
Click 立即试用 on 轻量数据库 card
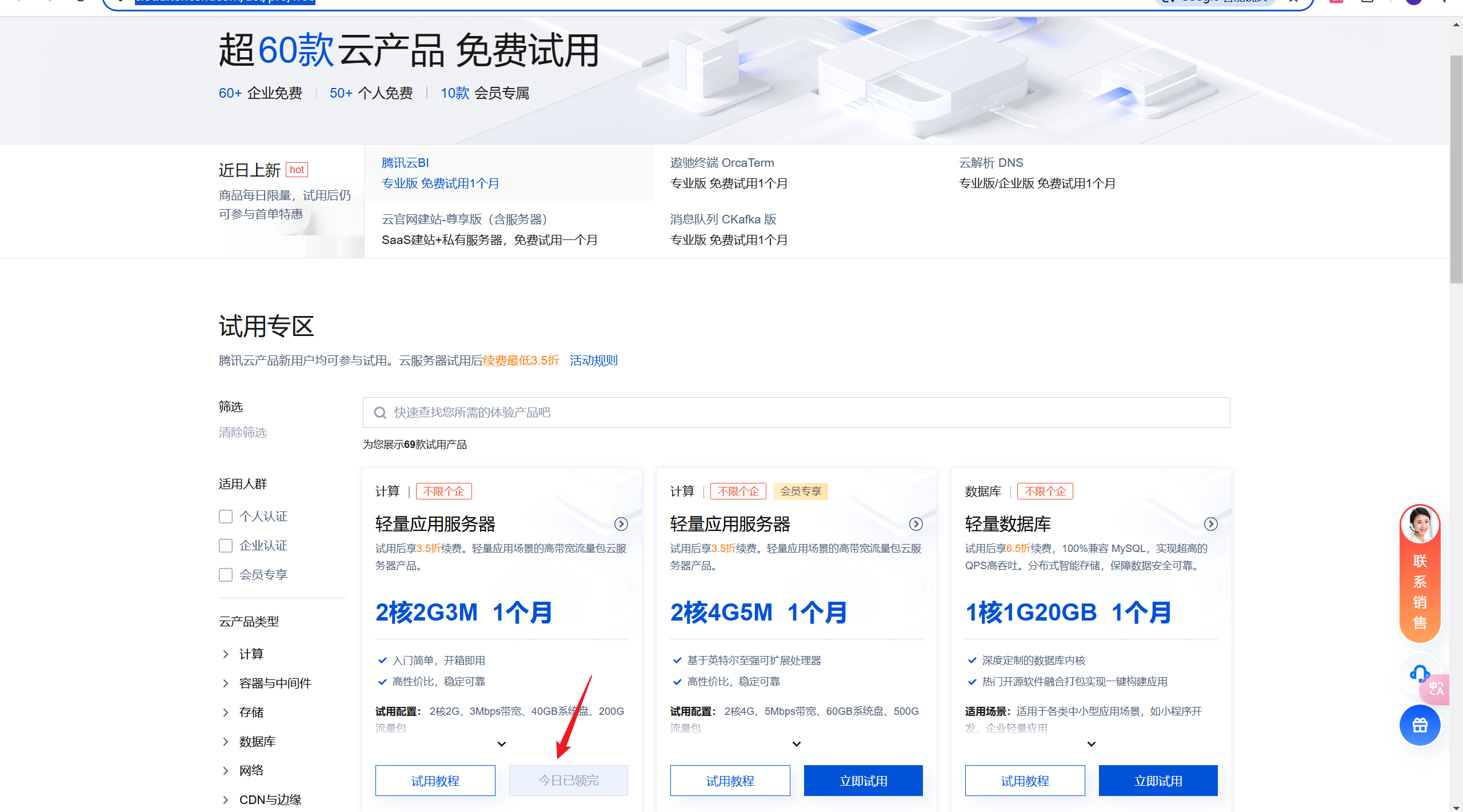(1158, 781)
